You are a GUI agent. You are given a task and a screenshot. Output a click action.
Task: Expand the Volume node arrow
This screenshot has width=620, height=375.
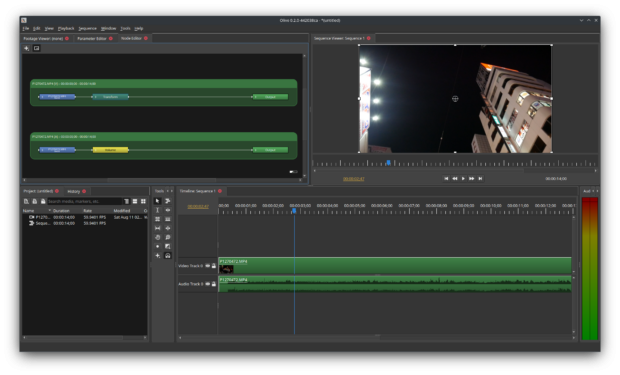pos(95,150)
